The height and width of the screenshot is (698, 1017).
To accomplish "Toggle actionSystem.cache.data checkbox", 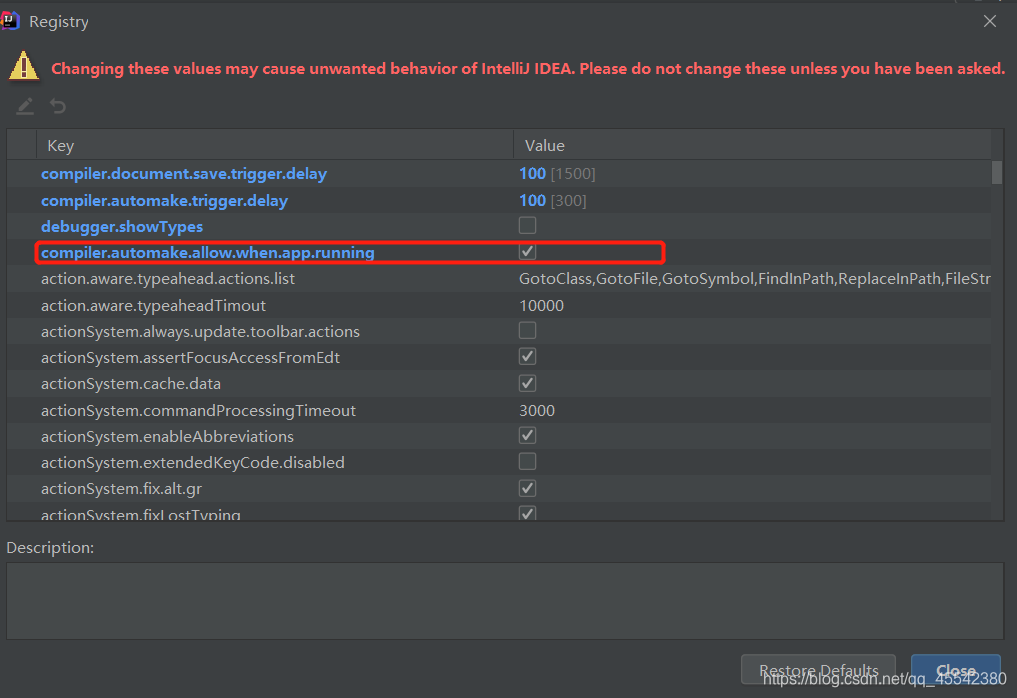I will [x=527, y=383].
